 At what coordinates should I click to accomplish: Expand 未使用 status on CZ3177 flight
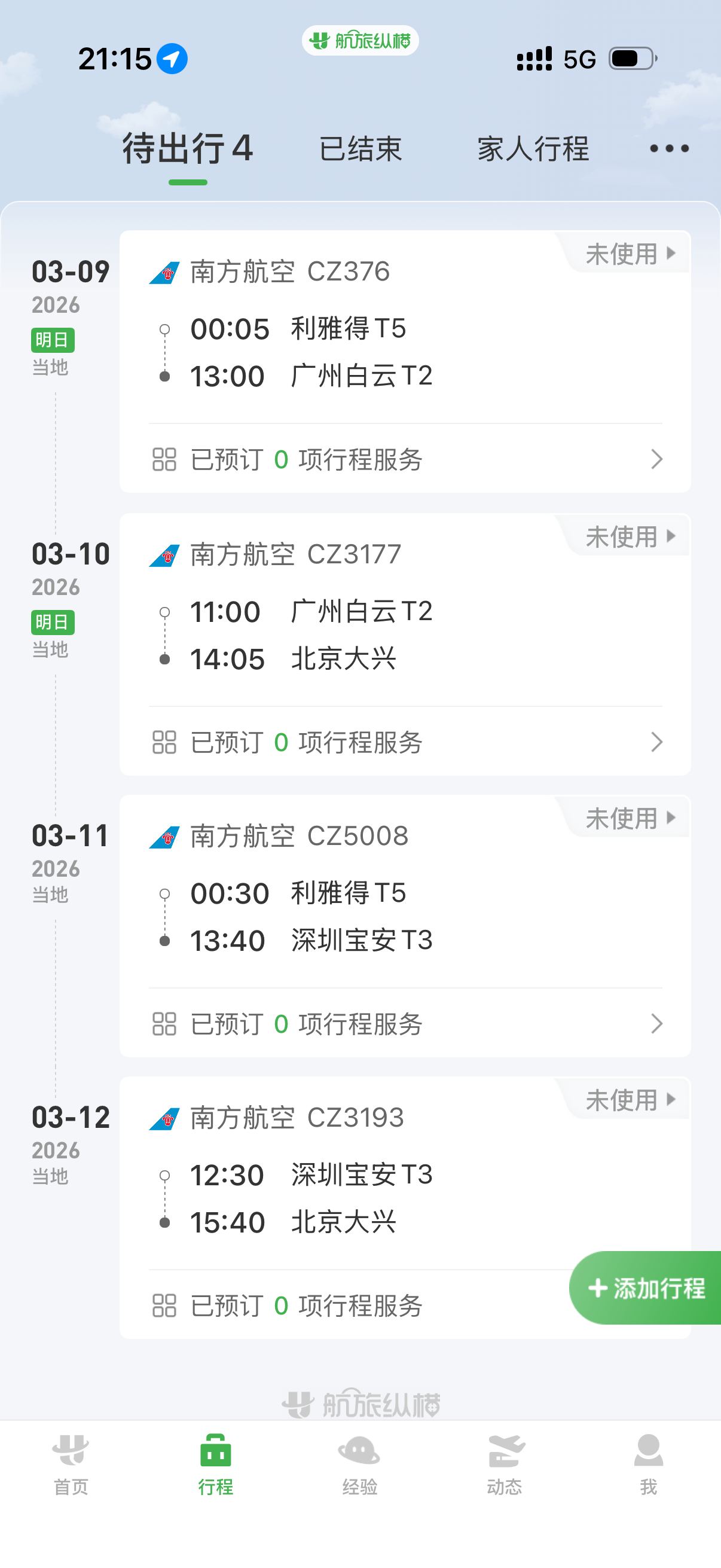pyautogui.click(x=630, y=536)
